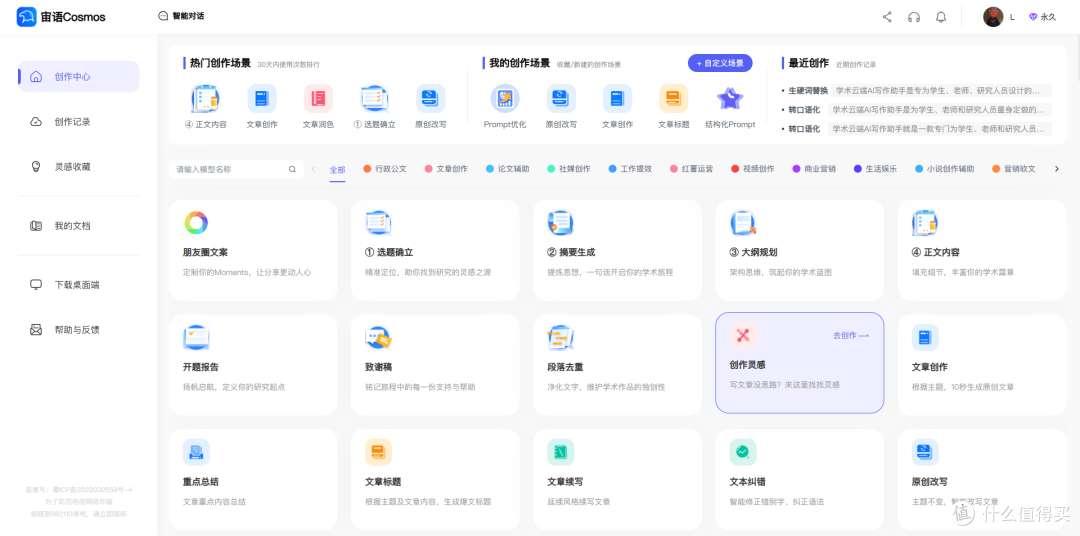Viewport: 1080px width, 536px height.
Task: Open Prompt优化 icon in 我的创作场景
Action: tap(505, 99)
